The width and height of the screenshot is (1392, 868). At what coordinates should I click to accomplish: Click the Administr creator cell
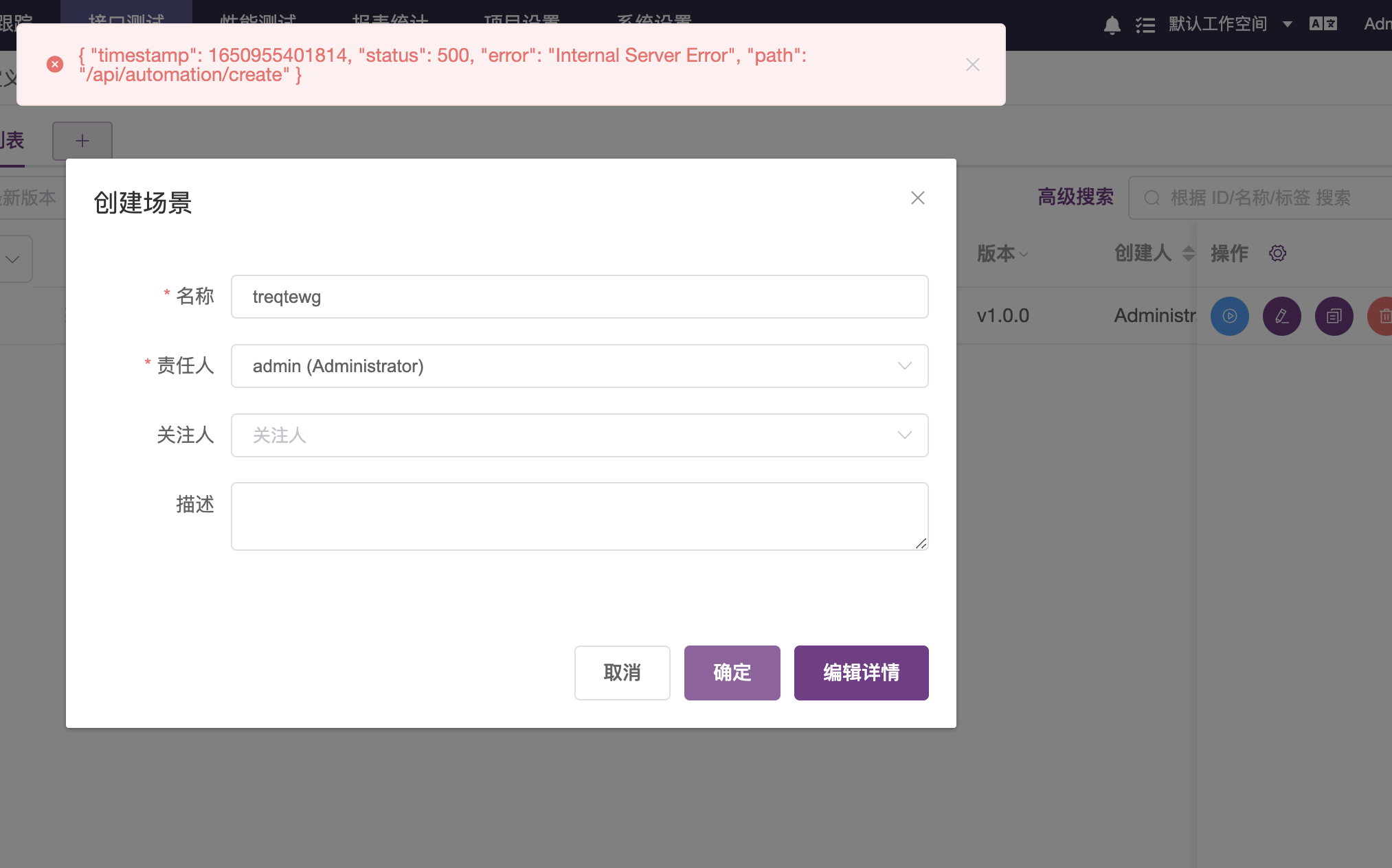coord(1154,316)
